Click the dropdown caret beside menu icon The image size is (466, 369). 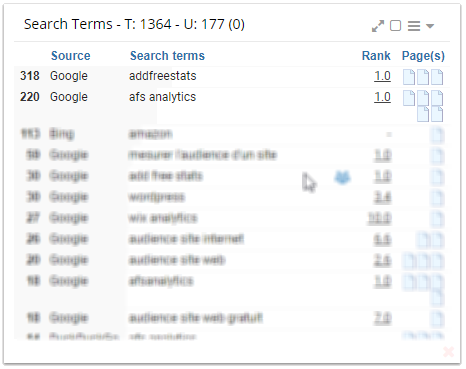point(430,26)
